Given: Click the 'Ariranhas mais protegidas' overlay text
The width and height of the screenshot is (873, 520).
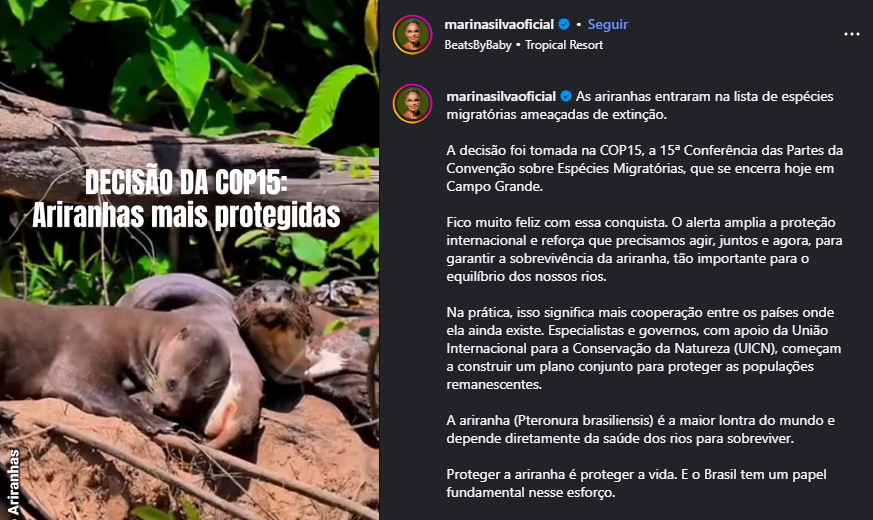Looking at the screenshot, I should (x=187, y=215).
